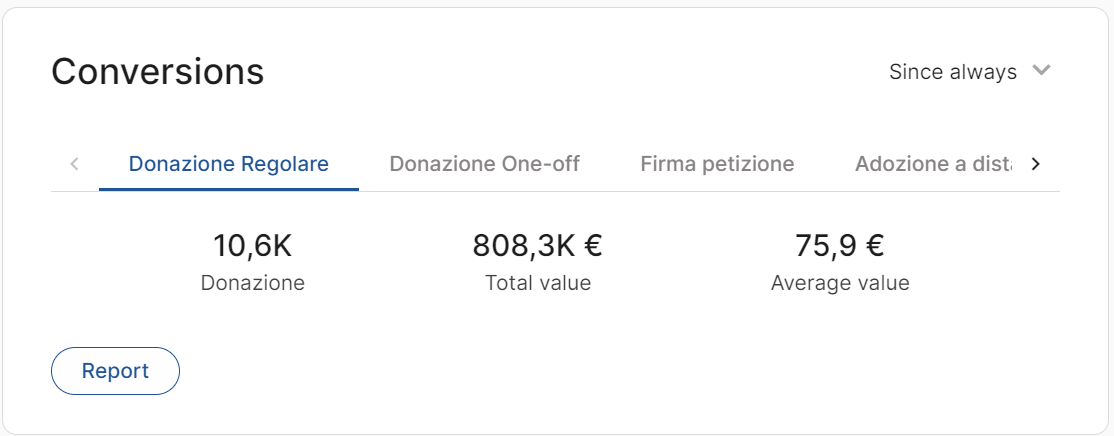The width and height of the screenshot is (1114, 436).
Task: Show the Adozione a distanza tab
Action: tap(932, 164)
